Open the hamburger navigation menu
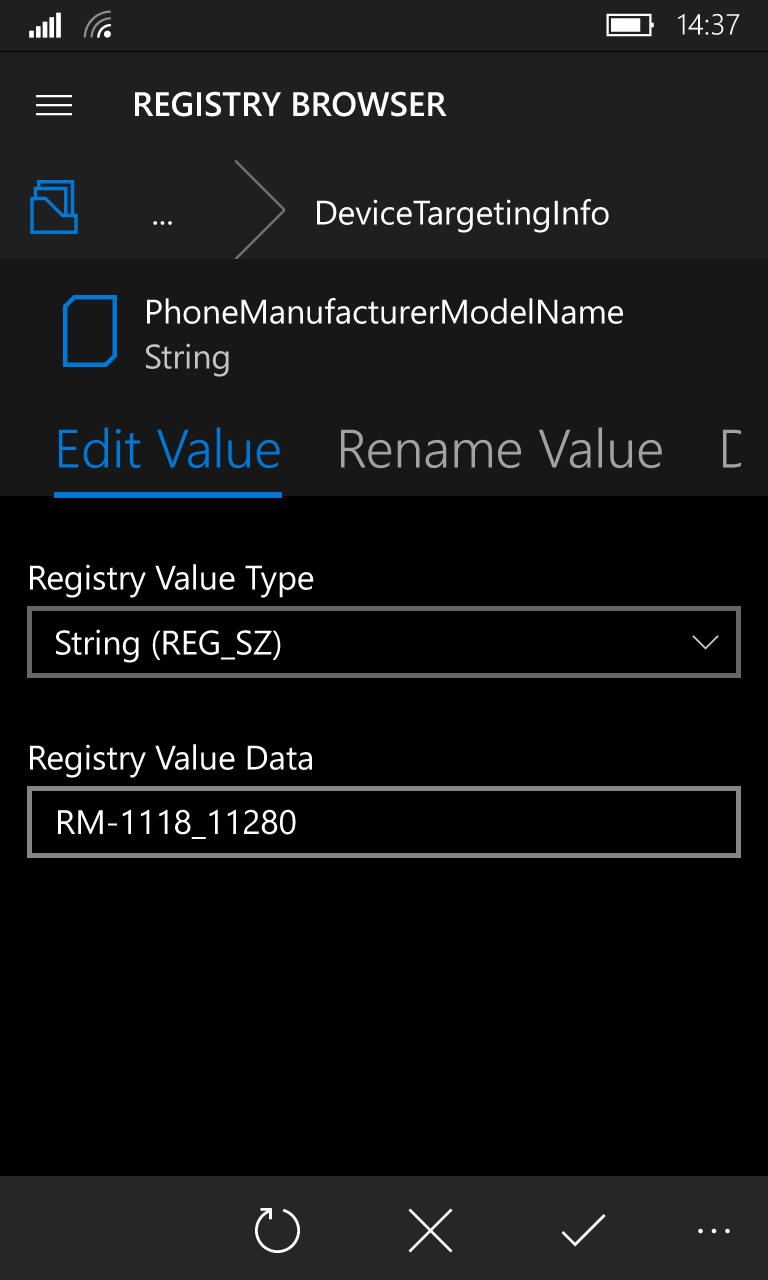 click(54, 105)
